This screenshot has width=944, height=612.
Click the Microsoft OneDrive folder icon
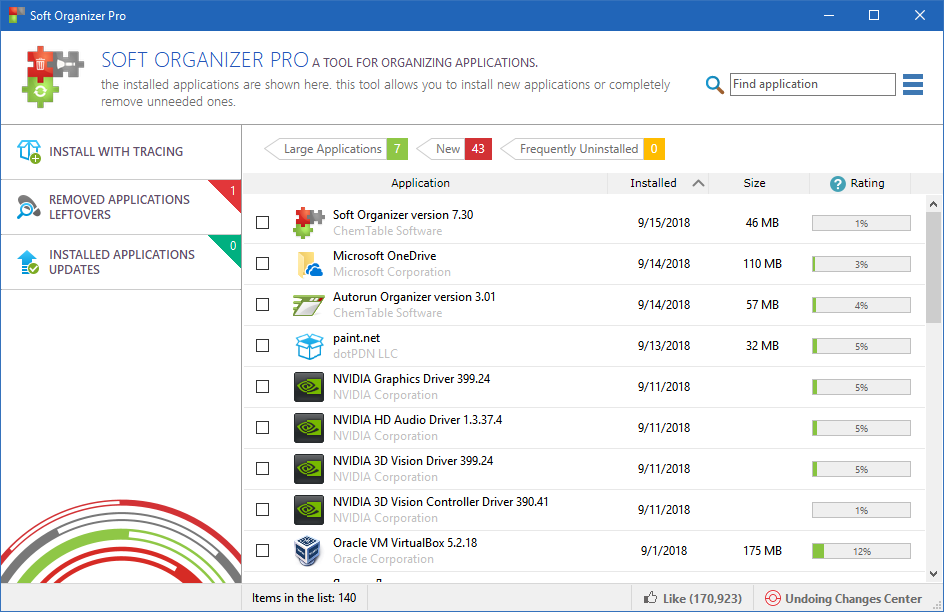[x=309, y=264]
